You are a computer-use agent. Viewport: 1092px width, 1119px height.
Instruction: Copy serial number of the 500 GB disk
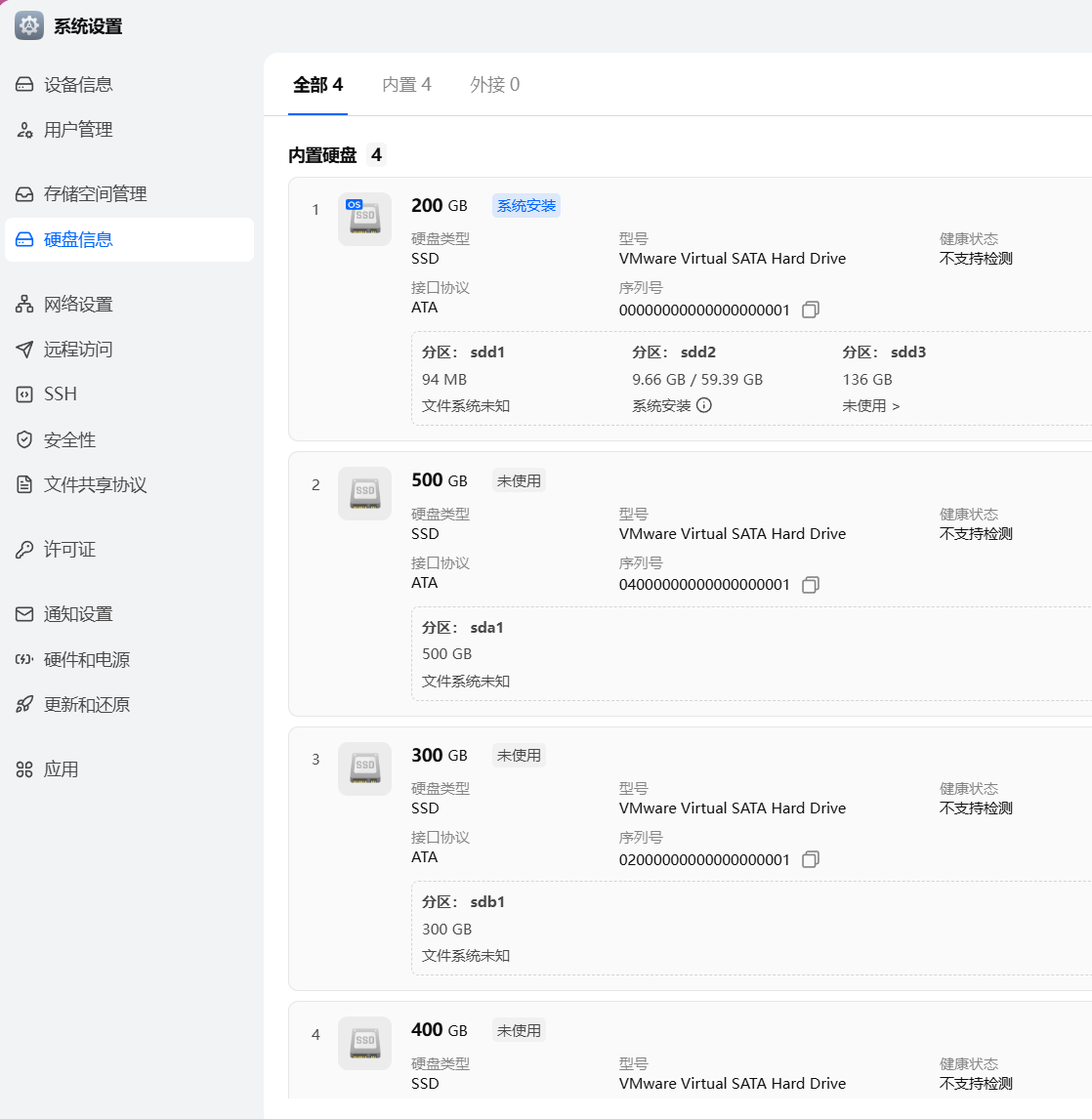(810, 585)
